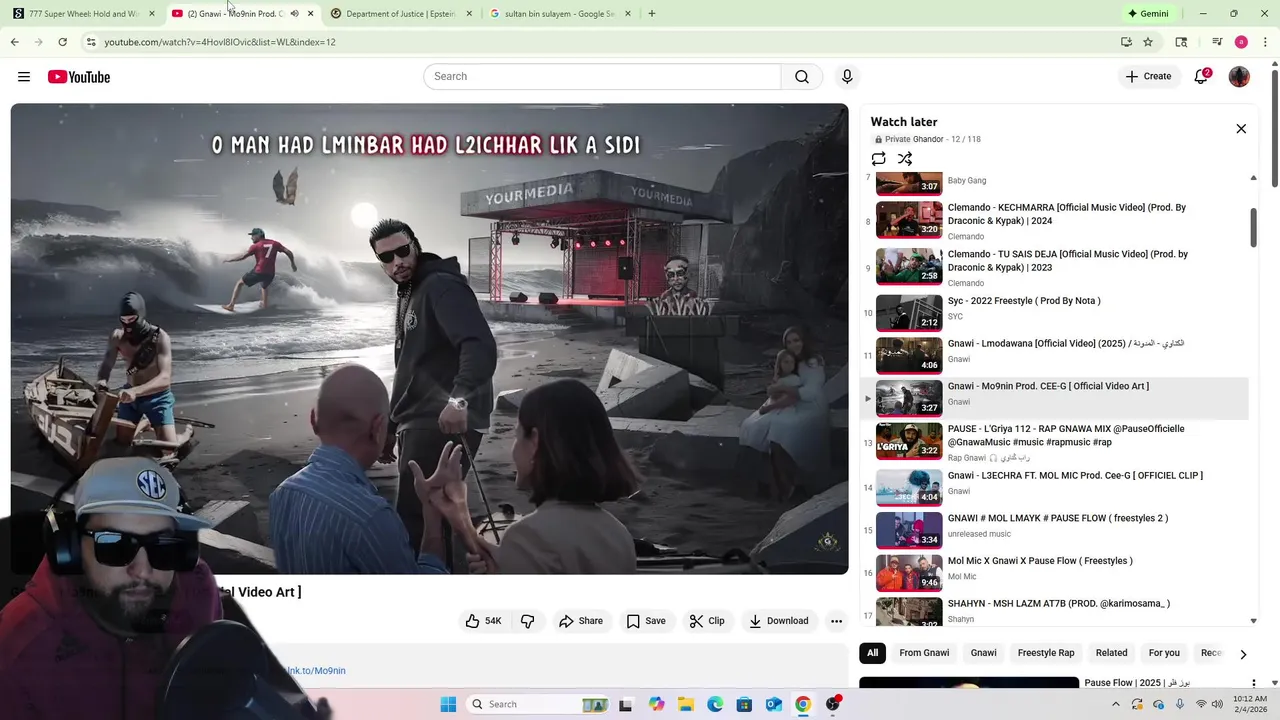Click the Chrome address bar URL

click(x=220, y=42)
